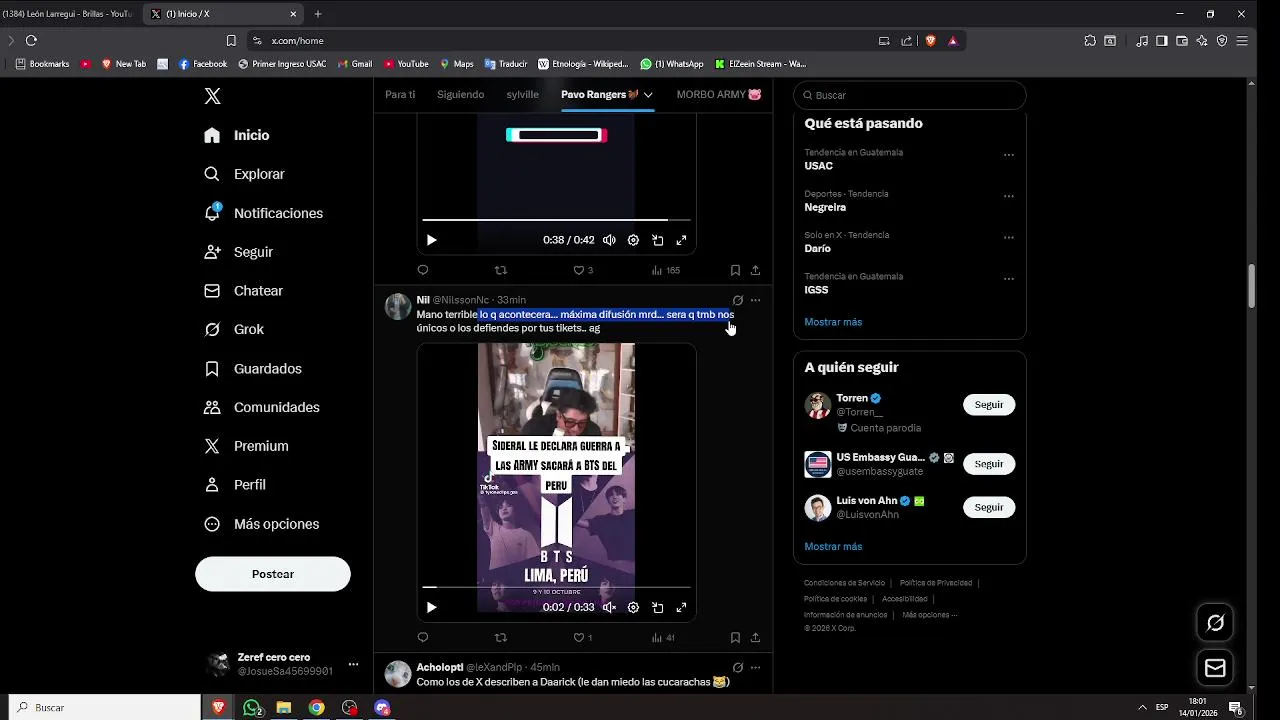Reply to Nil's post

pyautogui.click(x=423, y=637)
